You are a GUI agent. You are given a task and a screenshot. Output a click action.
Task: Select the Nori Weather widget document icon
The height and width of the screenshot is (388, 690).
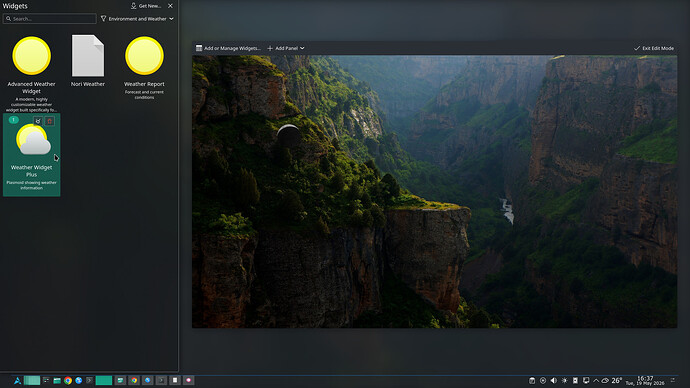pyautogui.click(x=88, y=55)
